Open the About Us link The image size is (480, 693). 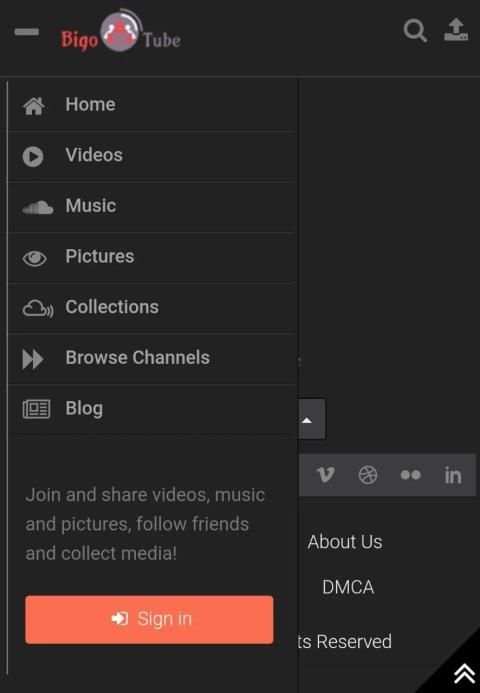[x=345, y=542]
